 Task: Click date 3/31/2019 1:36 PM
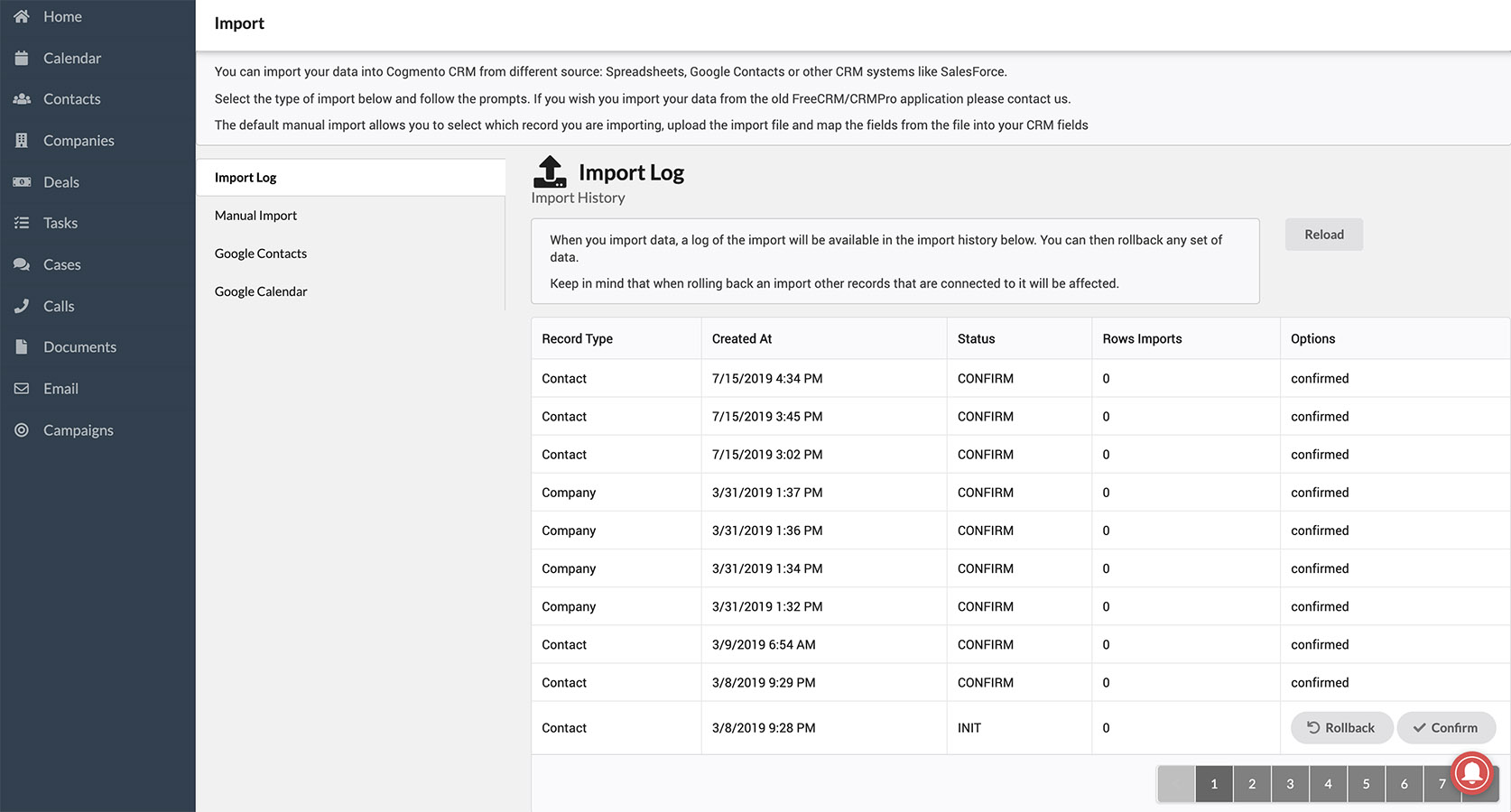(x=767, y=531)
